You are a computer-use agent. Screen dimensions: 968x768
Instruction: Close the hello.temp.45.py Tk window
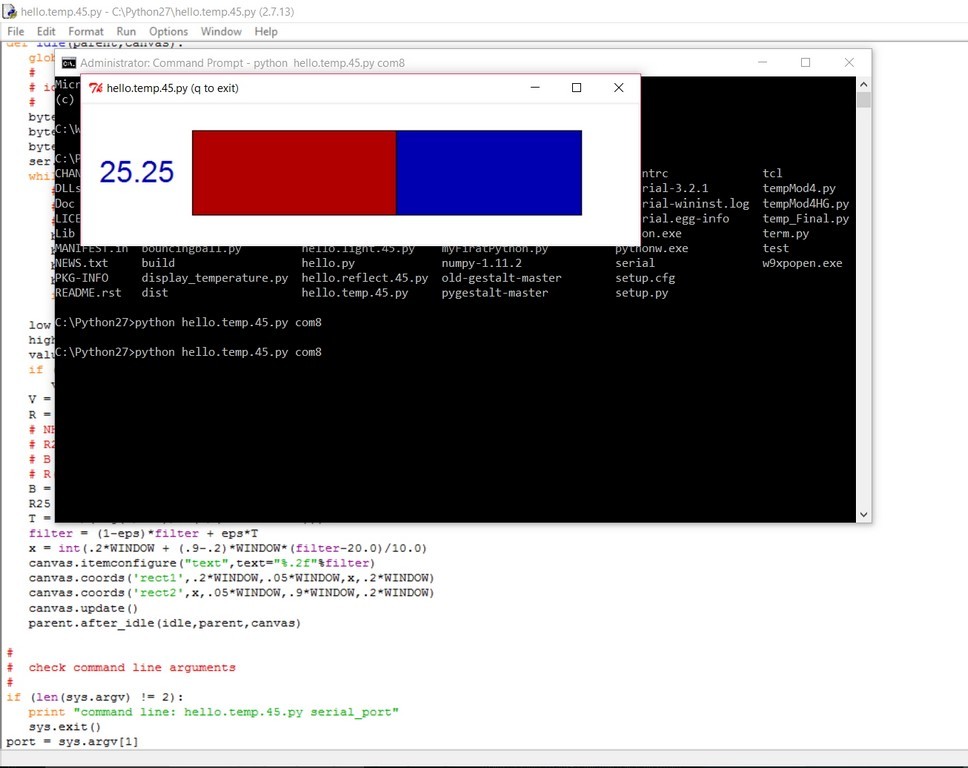click(619, 88)
